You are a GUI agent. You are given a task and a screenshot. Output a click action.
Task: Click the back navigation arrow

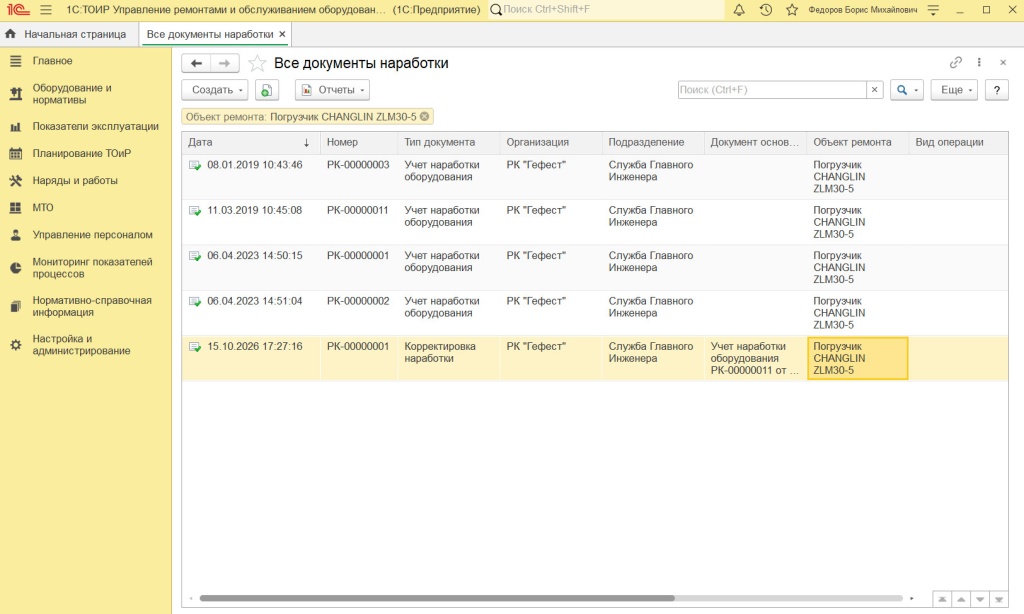pos(196,63)
